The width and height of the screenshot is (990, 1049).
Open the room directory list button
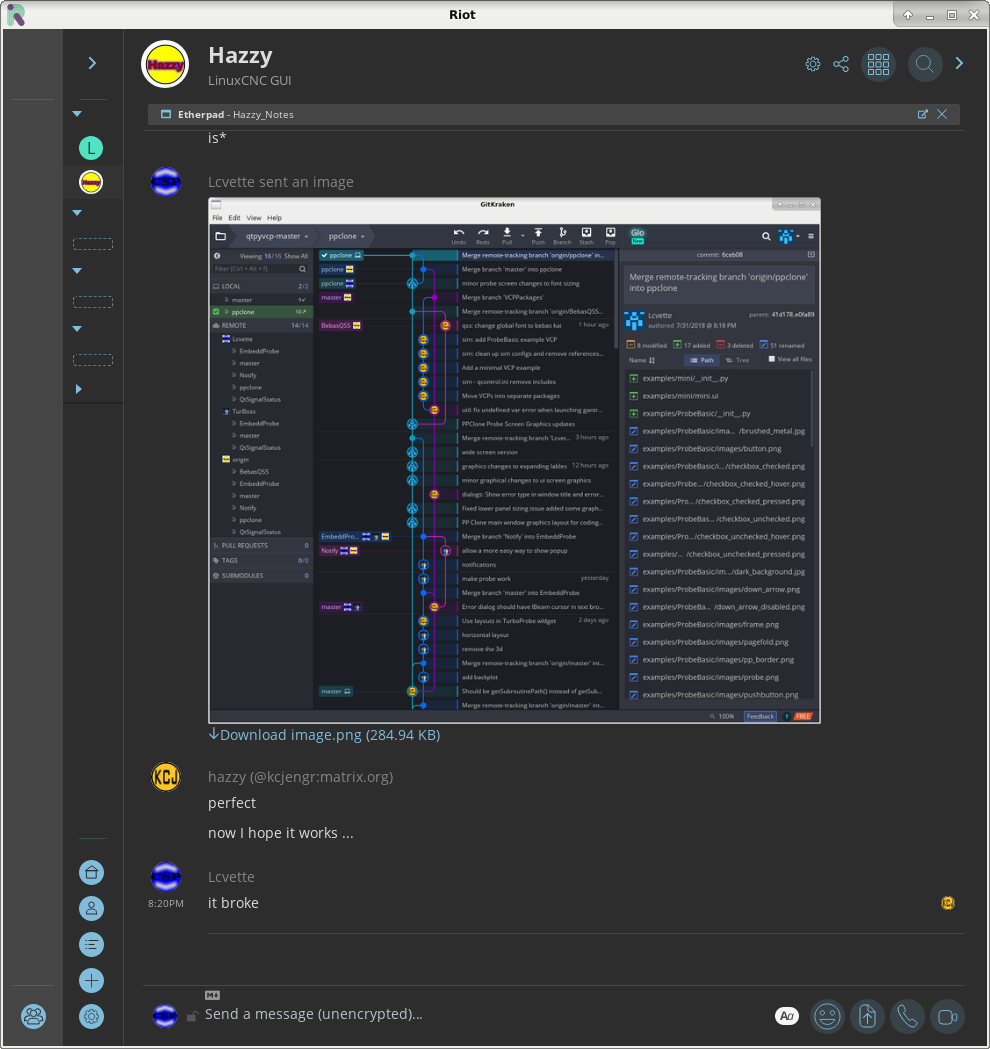click(92, 945)
